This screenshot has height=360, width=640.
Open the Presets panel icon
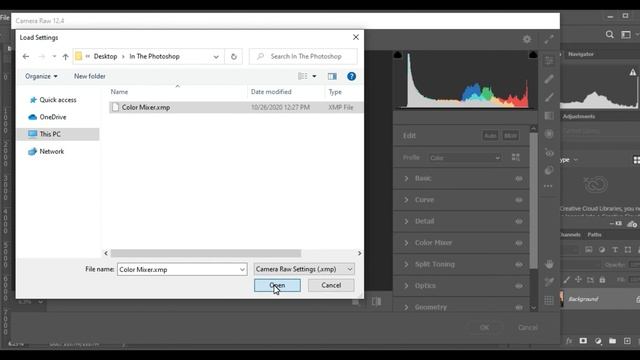pyautogui.click(x=549, y=170)
